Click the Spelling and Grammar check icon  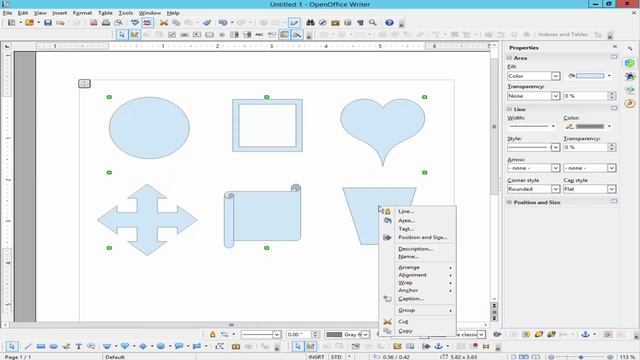[135, 23]
